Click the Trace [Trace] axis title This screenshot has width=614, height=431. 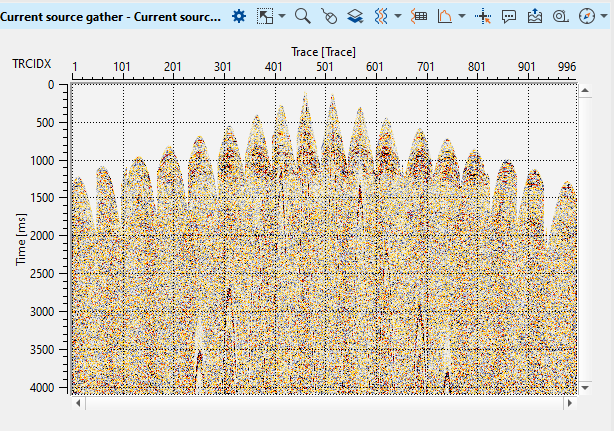pyautogui.click(x=324, y=50)
